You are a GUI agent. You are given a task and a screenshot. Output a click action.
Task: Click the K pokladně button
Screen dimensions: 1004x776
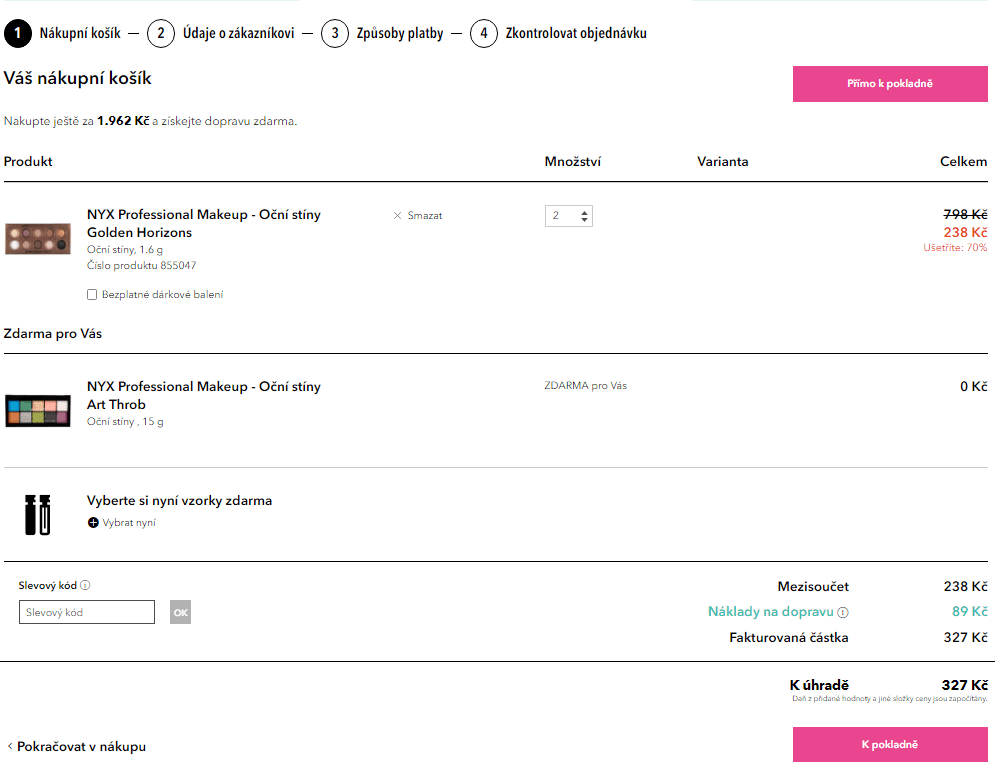pyautogui.click(x=890, y=745)
